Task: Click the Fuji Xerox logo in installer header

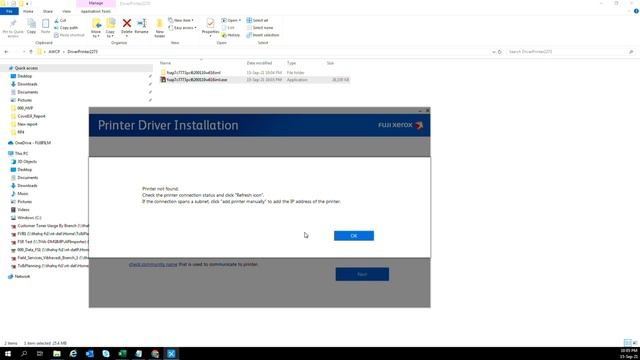Action: [x=400, y=125]
